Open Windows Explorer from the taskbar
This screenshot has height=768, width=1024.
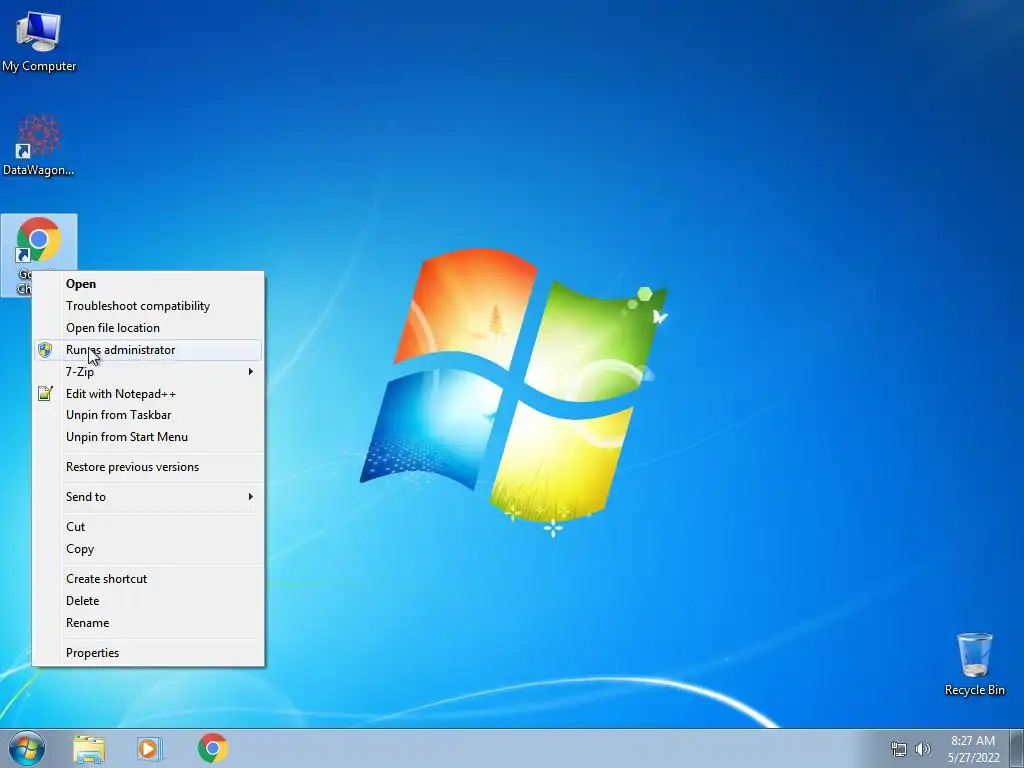[x=89, y=748]
